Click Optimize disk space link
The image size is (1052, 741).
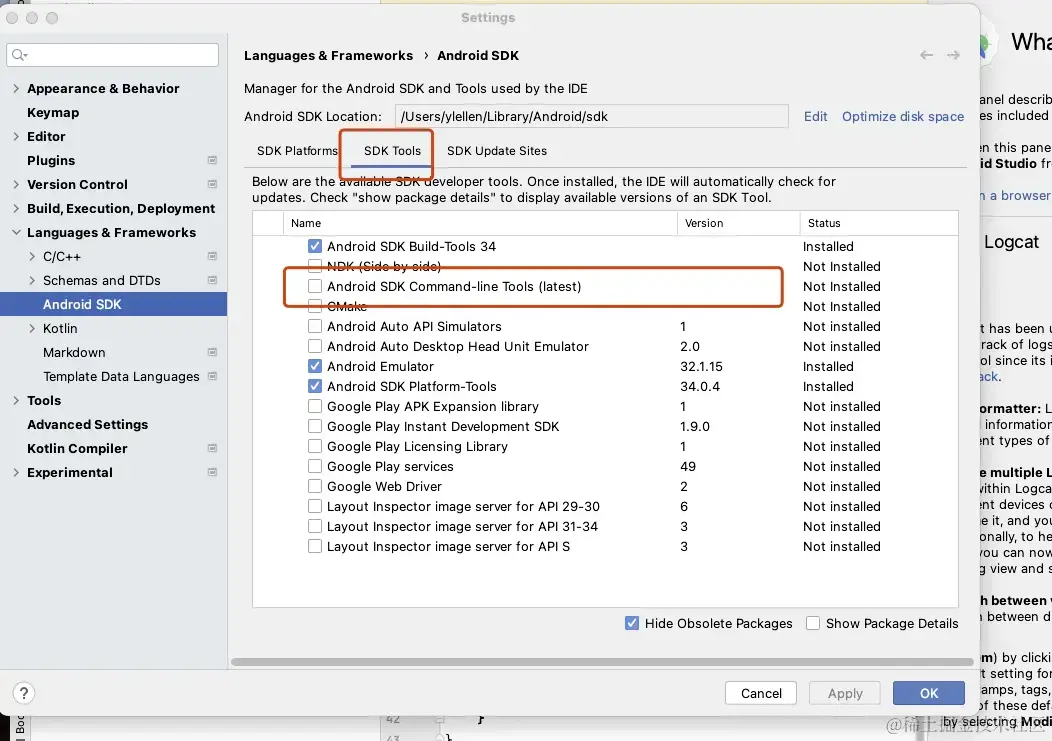pyautogui.click(x=902, y=117)
